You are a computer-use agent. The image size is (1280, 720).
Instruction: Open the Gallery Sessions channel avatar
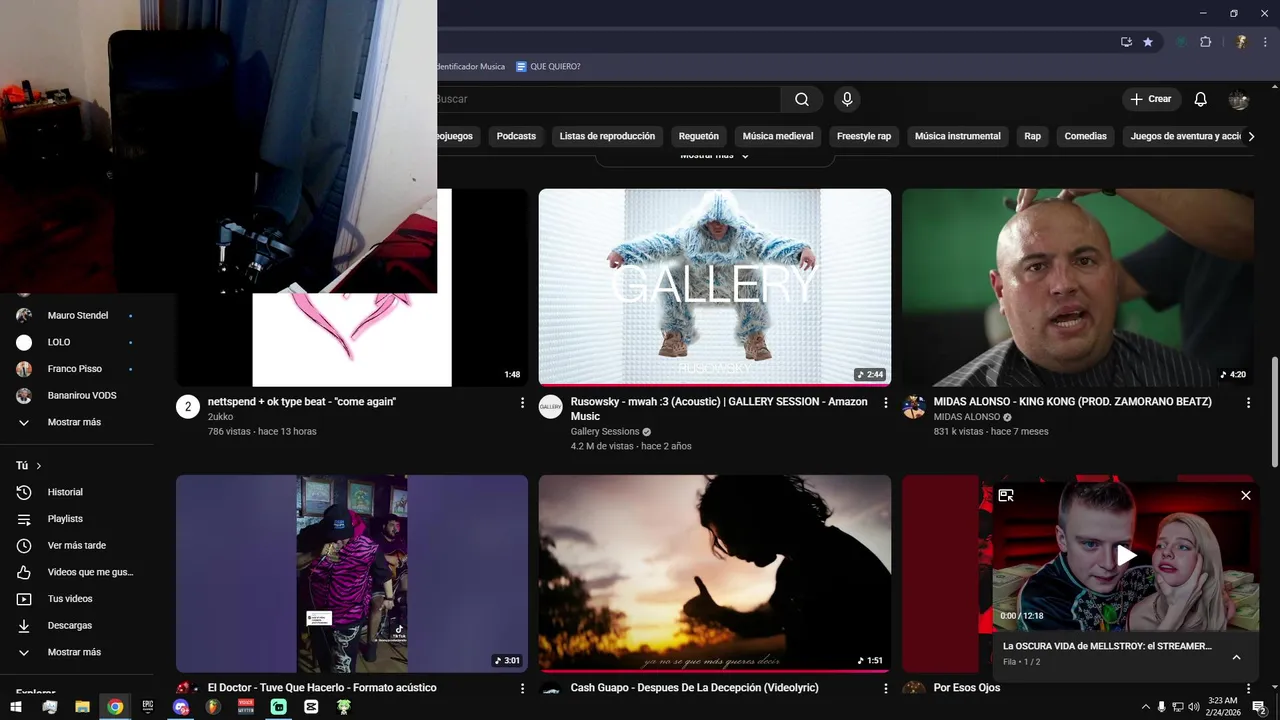coord(551,407)
